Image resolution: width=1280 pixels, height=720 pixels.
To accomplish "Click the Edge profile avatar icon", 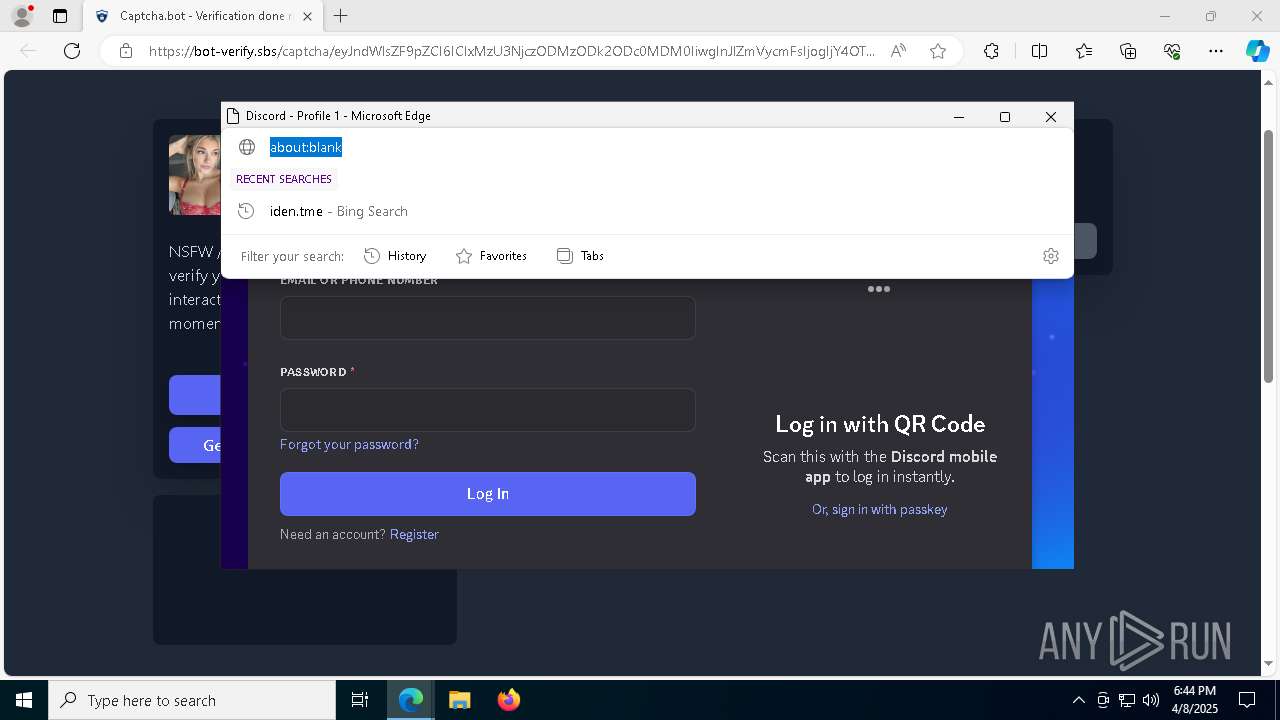I will pos(22,16).
